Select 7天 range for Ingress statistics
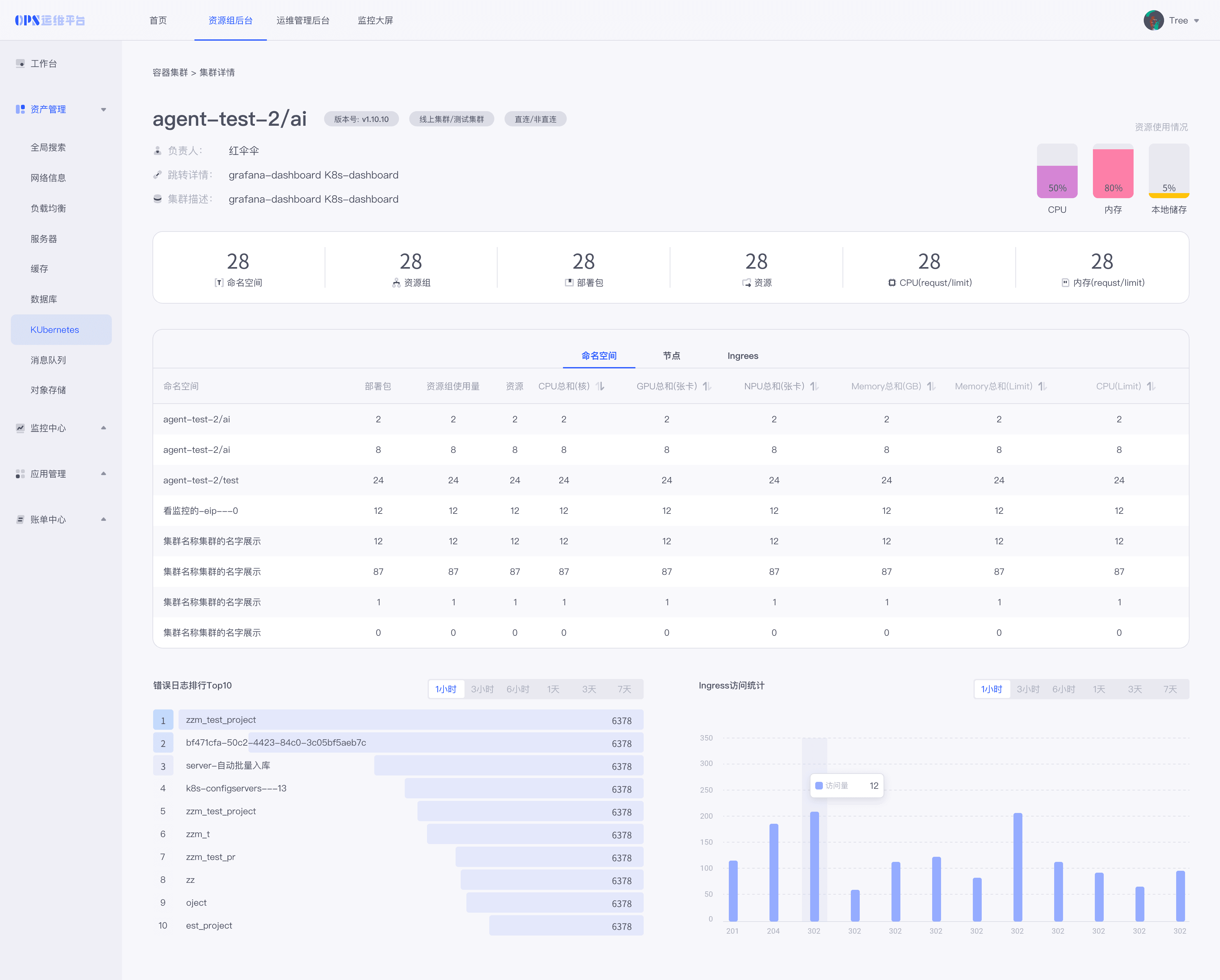The height and width of the screenshot is (980, 1220). (x=1169, y=689)
